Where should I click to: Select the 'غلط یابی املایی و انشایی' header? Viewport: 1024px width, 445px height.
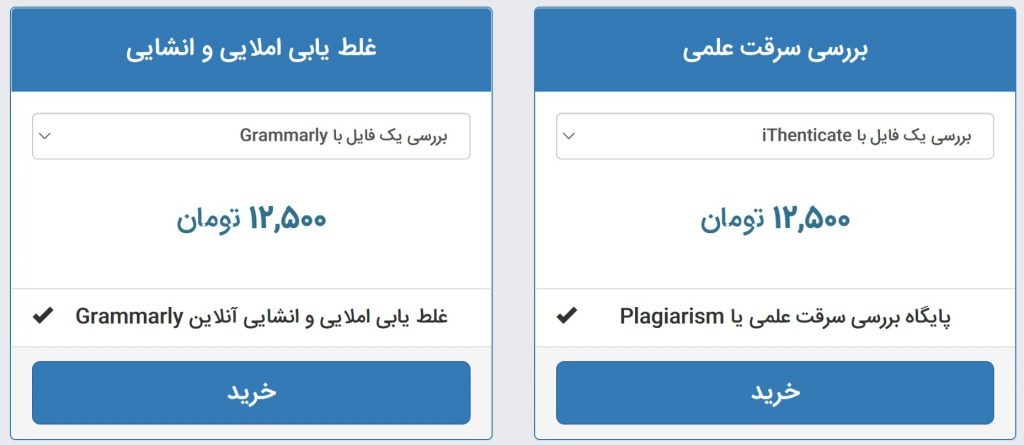click(251, 51)
